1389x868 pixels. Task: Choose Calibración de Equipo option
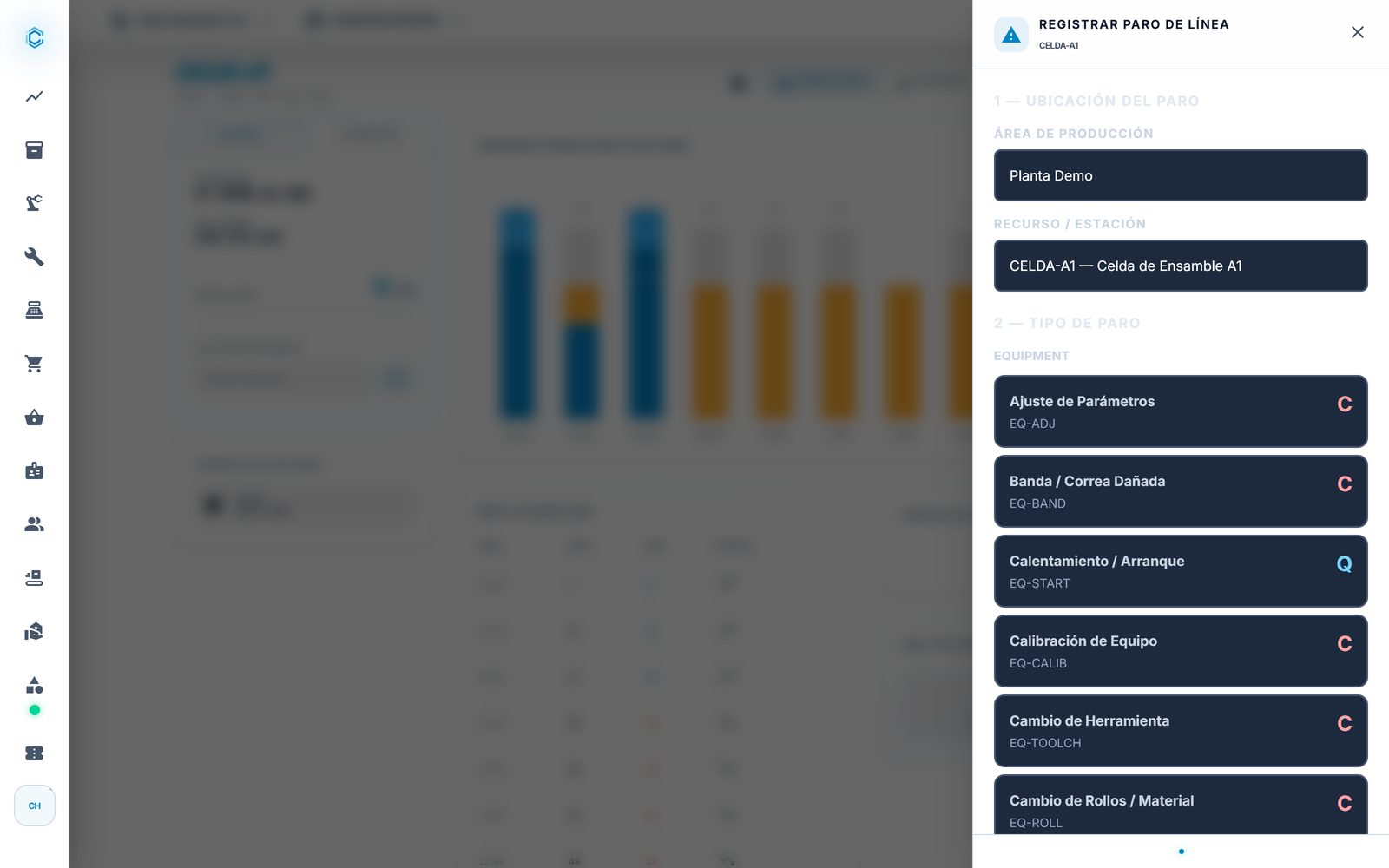1181,651
